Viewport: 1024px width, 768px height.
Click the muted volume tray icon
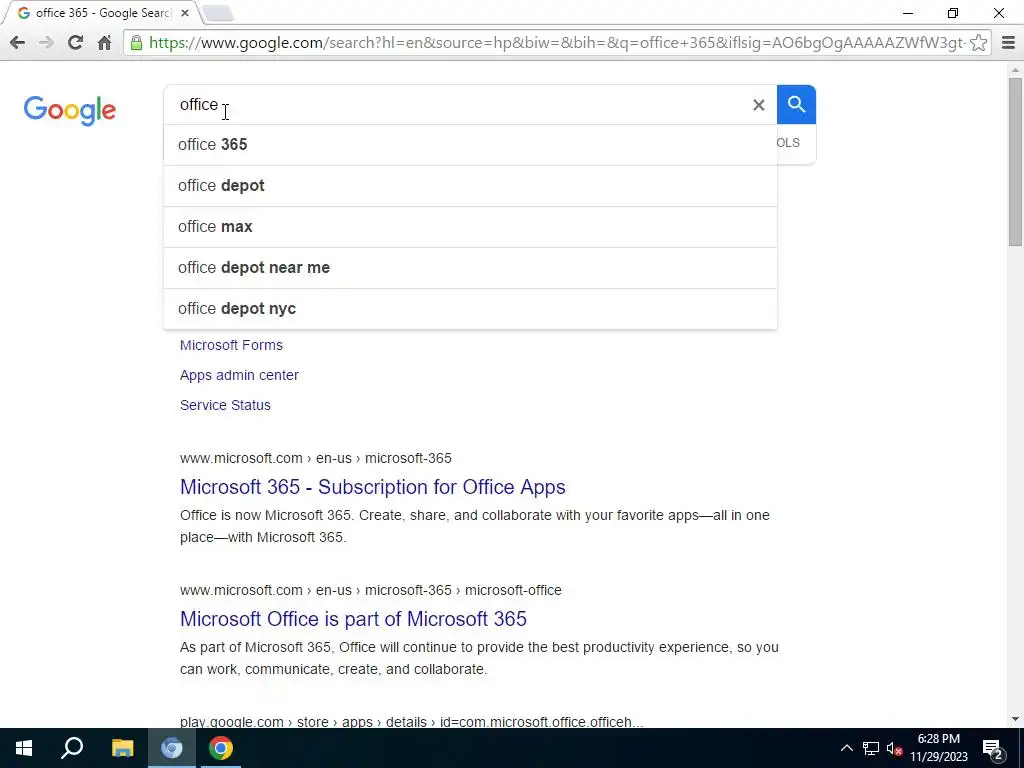coord(895,748)
